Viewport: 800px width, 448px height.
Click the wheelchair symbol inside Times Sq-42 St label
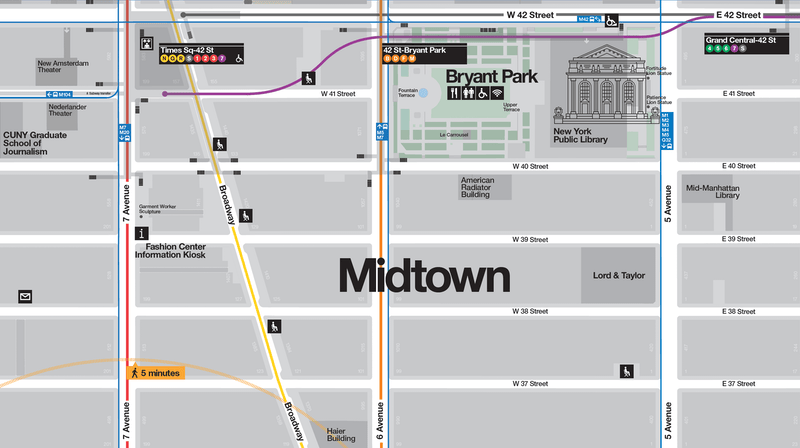click(239, 59)
